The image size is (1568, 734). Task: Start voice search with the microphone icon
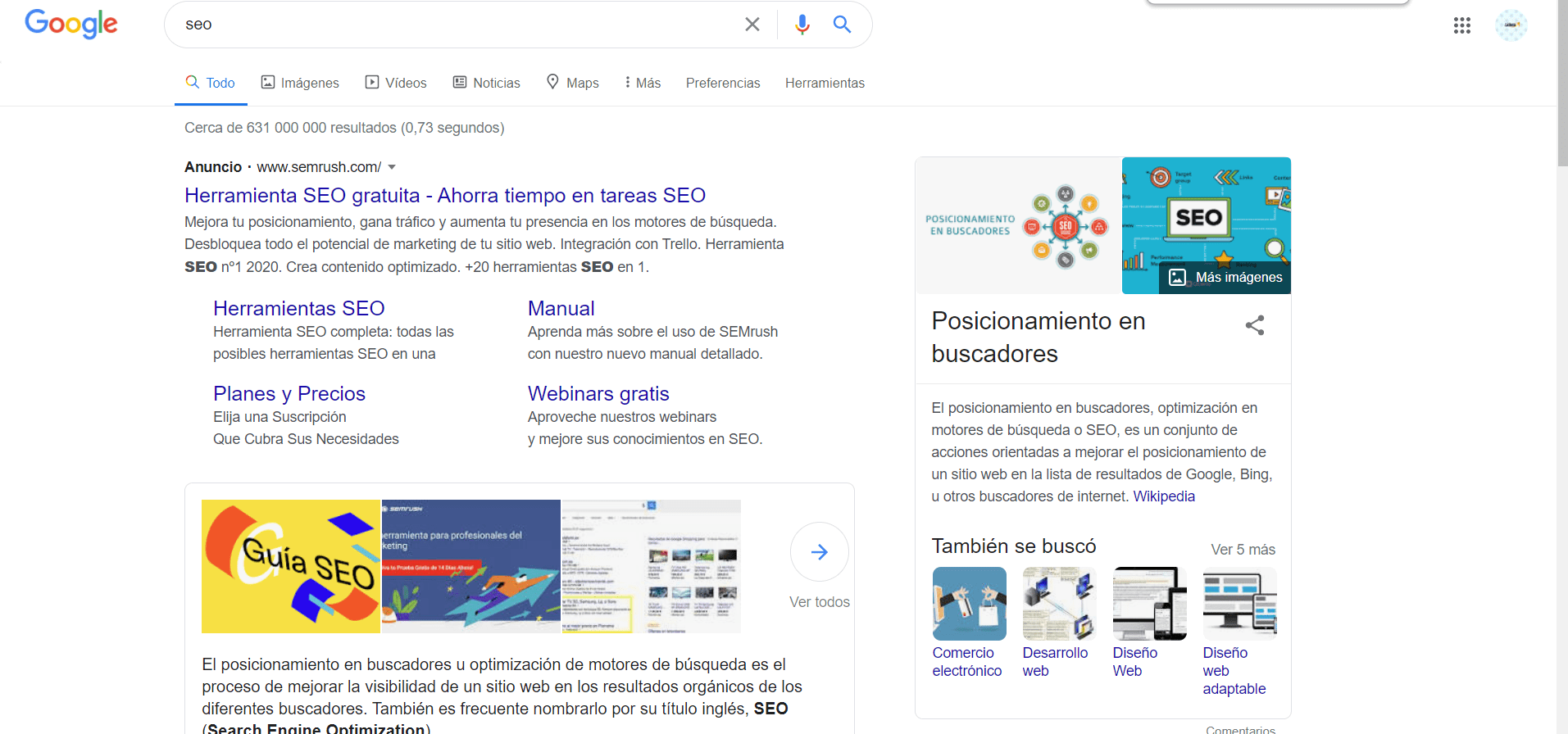[x=802, y=25]
